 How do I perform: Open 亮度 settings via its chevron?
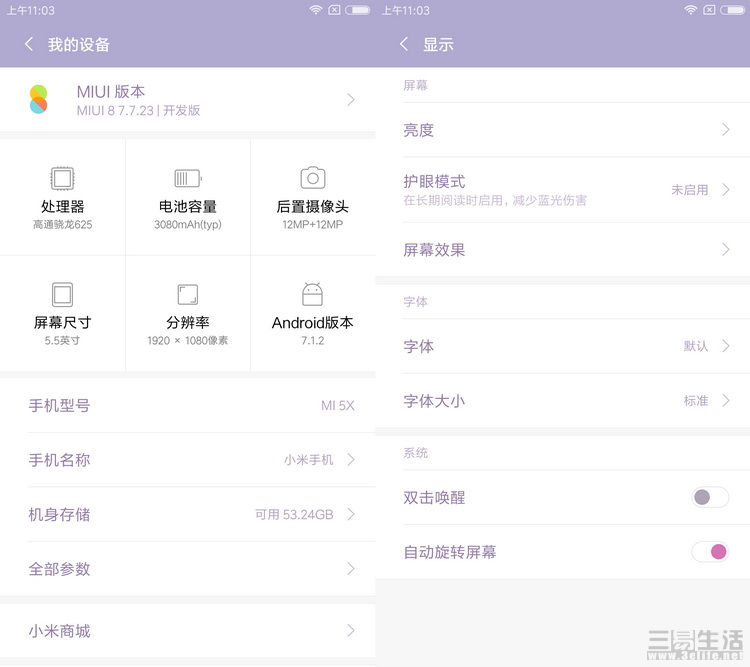pos(726,130)
